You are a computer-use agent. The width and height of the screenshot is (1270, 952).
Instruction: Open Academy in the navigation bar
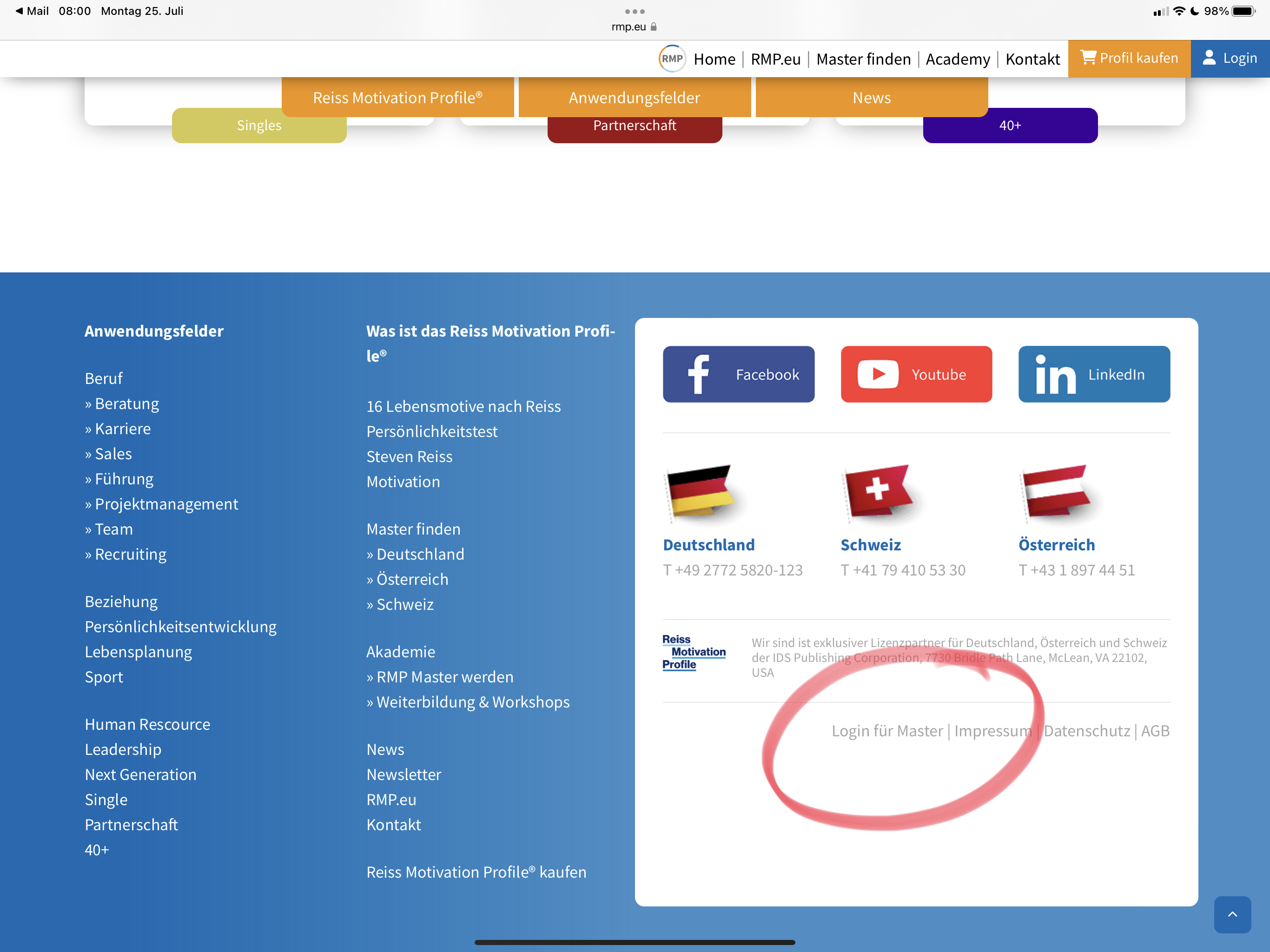click(x=958, y=59)
